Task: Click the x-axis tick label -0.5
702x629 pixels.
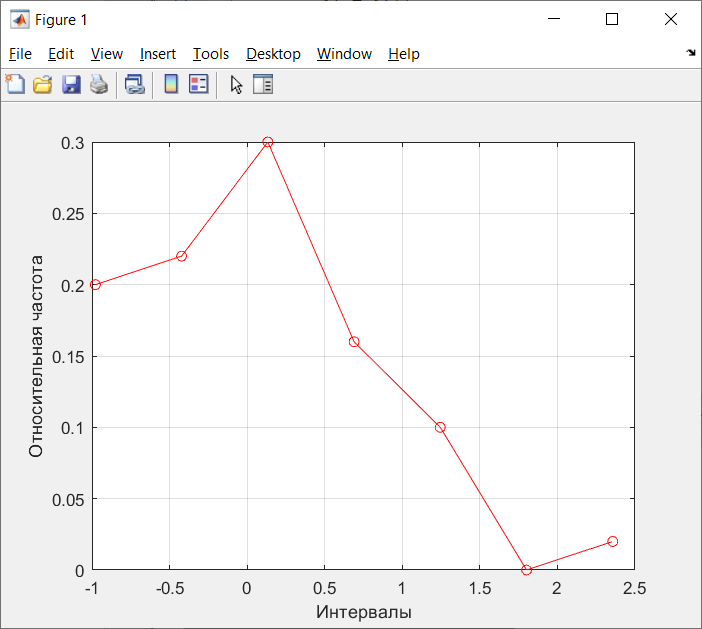Action: 170,588
